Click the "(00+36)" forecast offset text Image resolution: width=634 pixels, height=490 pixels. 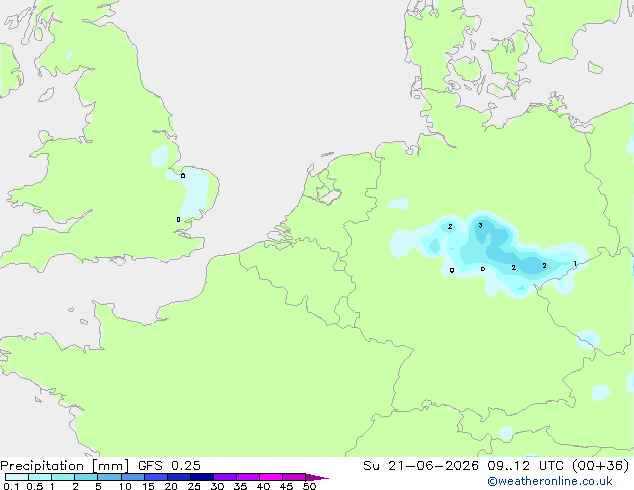[x=600, y=466]
